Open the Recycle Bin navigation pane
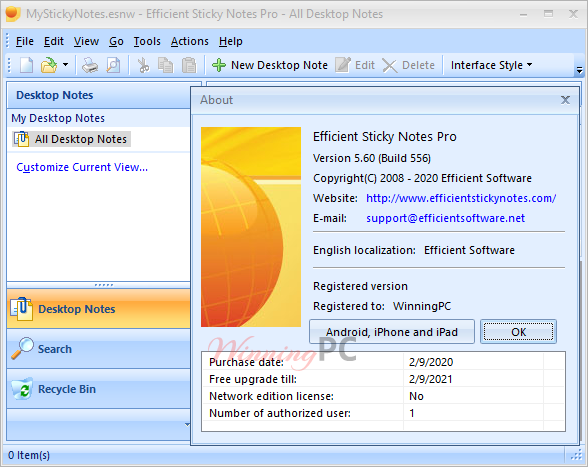 [98, 389]
